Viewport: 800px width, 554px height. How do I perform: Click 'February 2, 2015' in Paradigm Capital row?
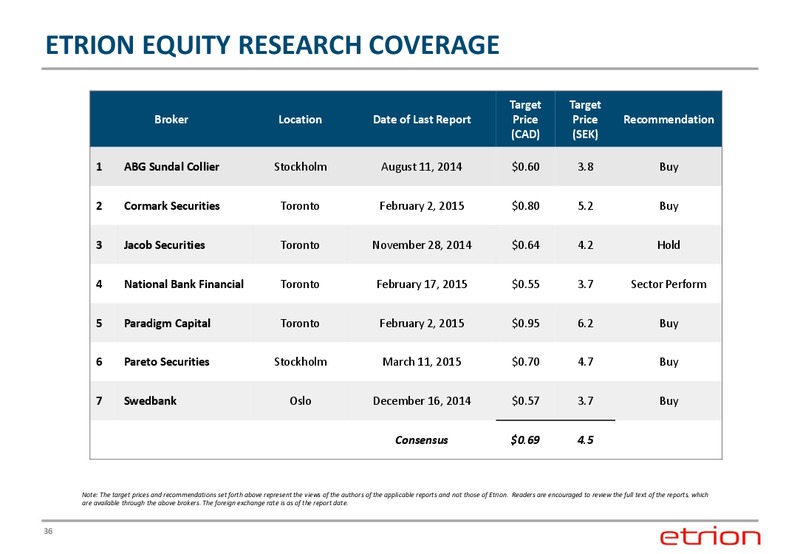422,323
